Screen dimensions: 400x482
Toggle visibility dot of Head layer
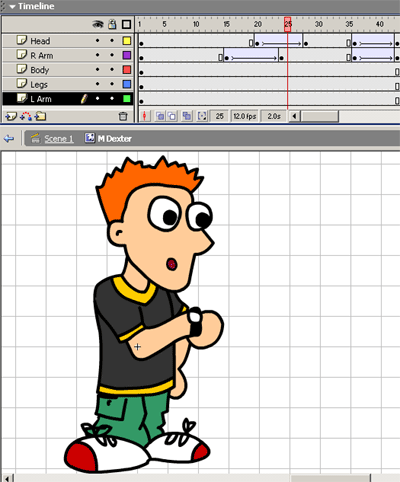97,41
